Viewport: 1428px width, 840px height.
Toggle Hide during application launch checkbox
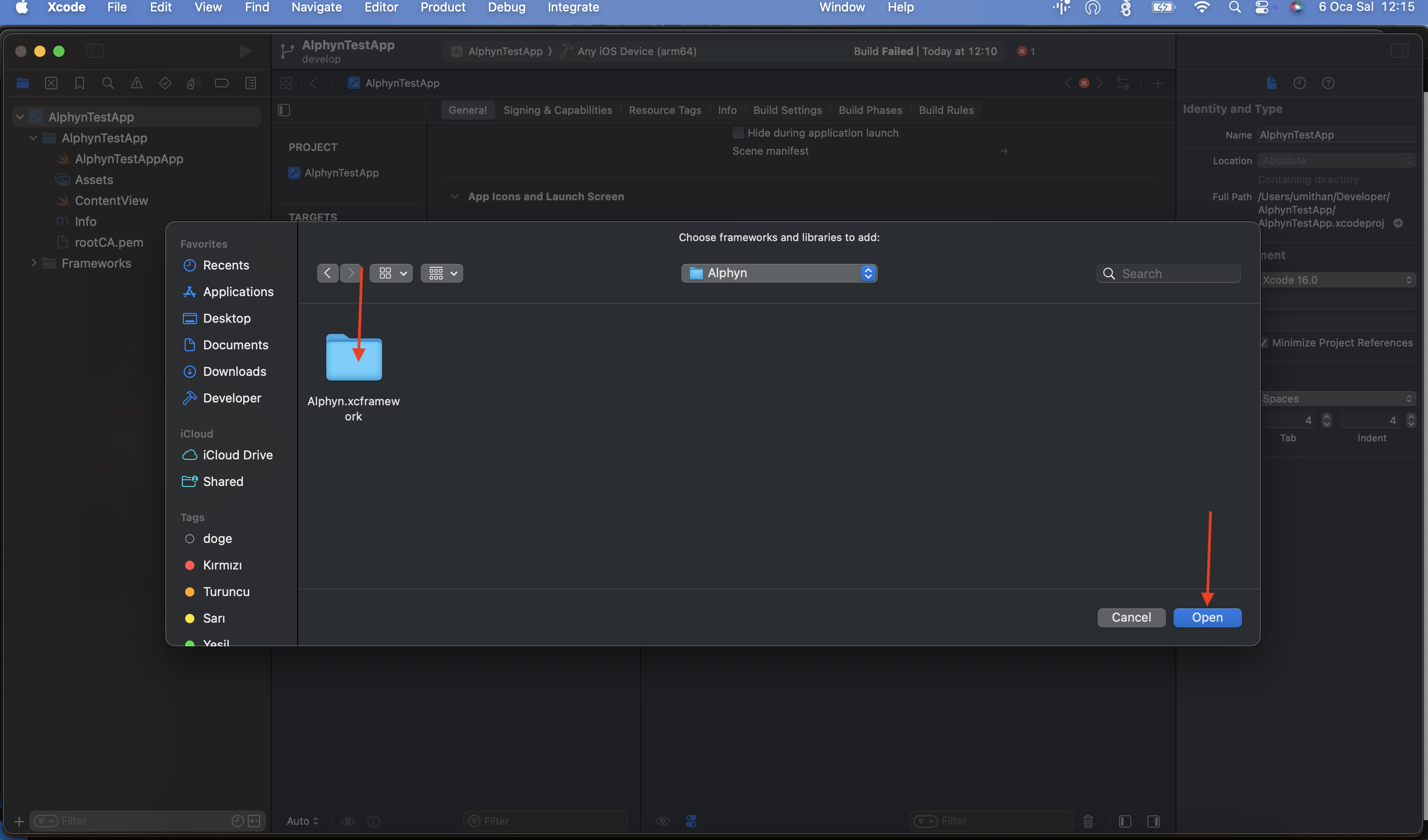(738, 132)
